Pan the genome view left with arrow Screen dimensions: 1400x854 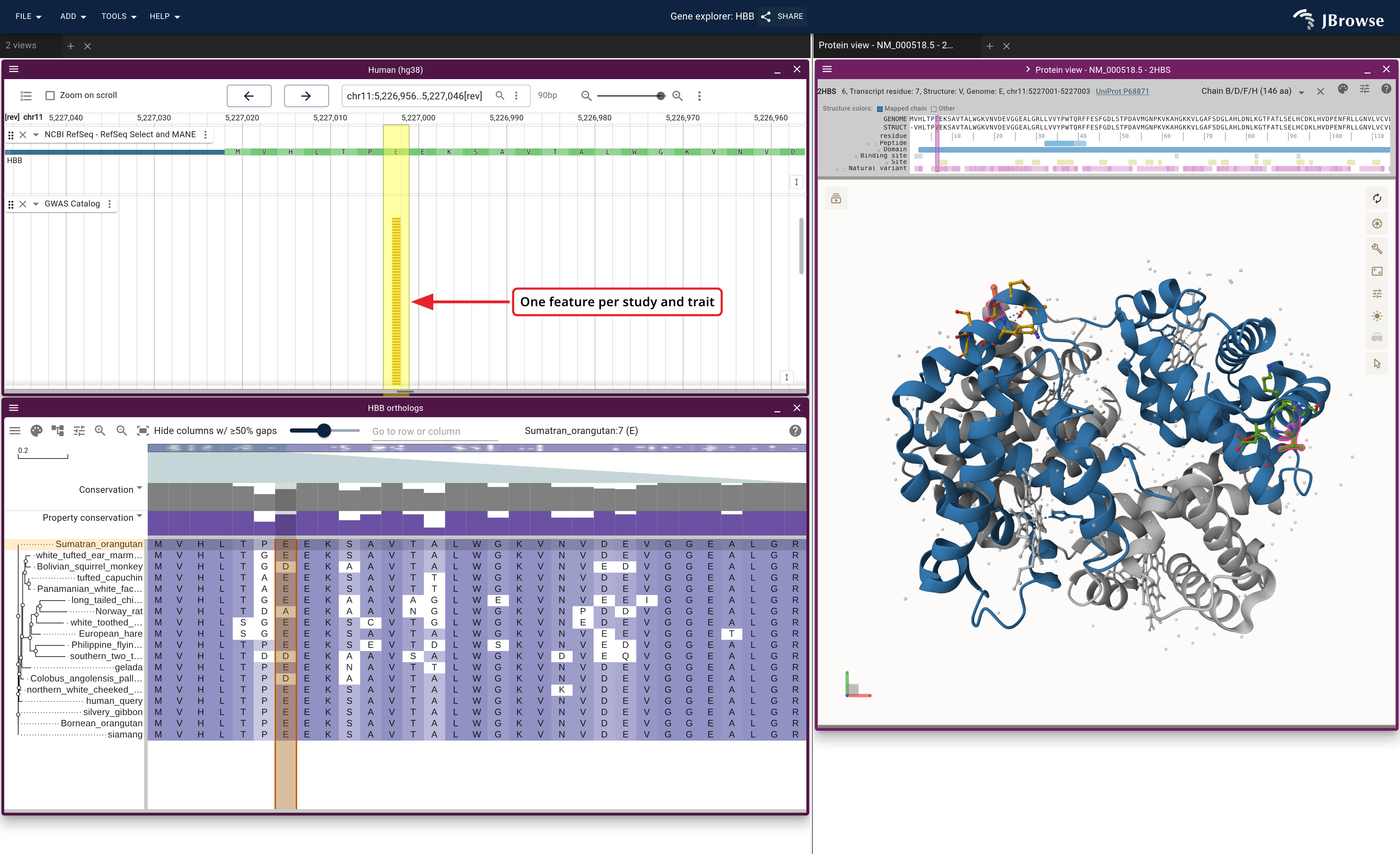coord(249,96)
